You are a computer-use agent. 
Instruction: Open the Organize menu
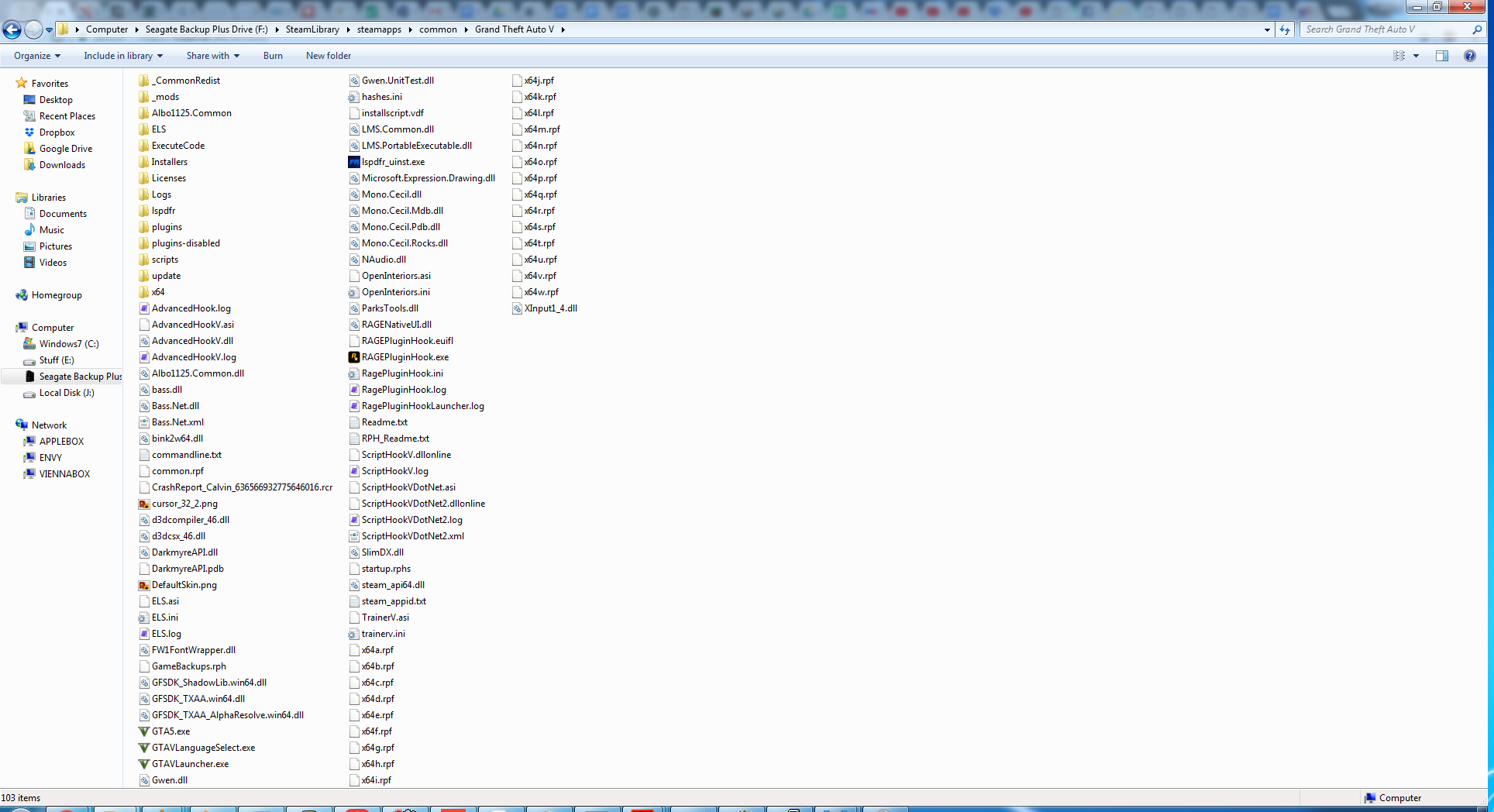[37, 56]
